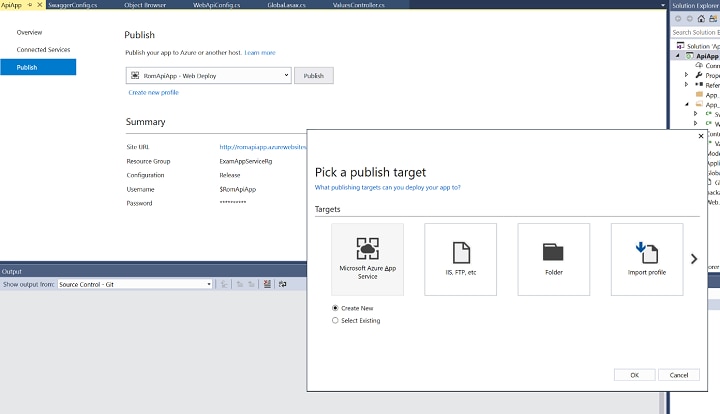Click the Properties wrench icon in Solution Explorer
720x414 pixels.
point(699,75)
